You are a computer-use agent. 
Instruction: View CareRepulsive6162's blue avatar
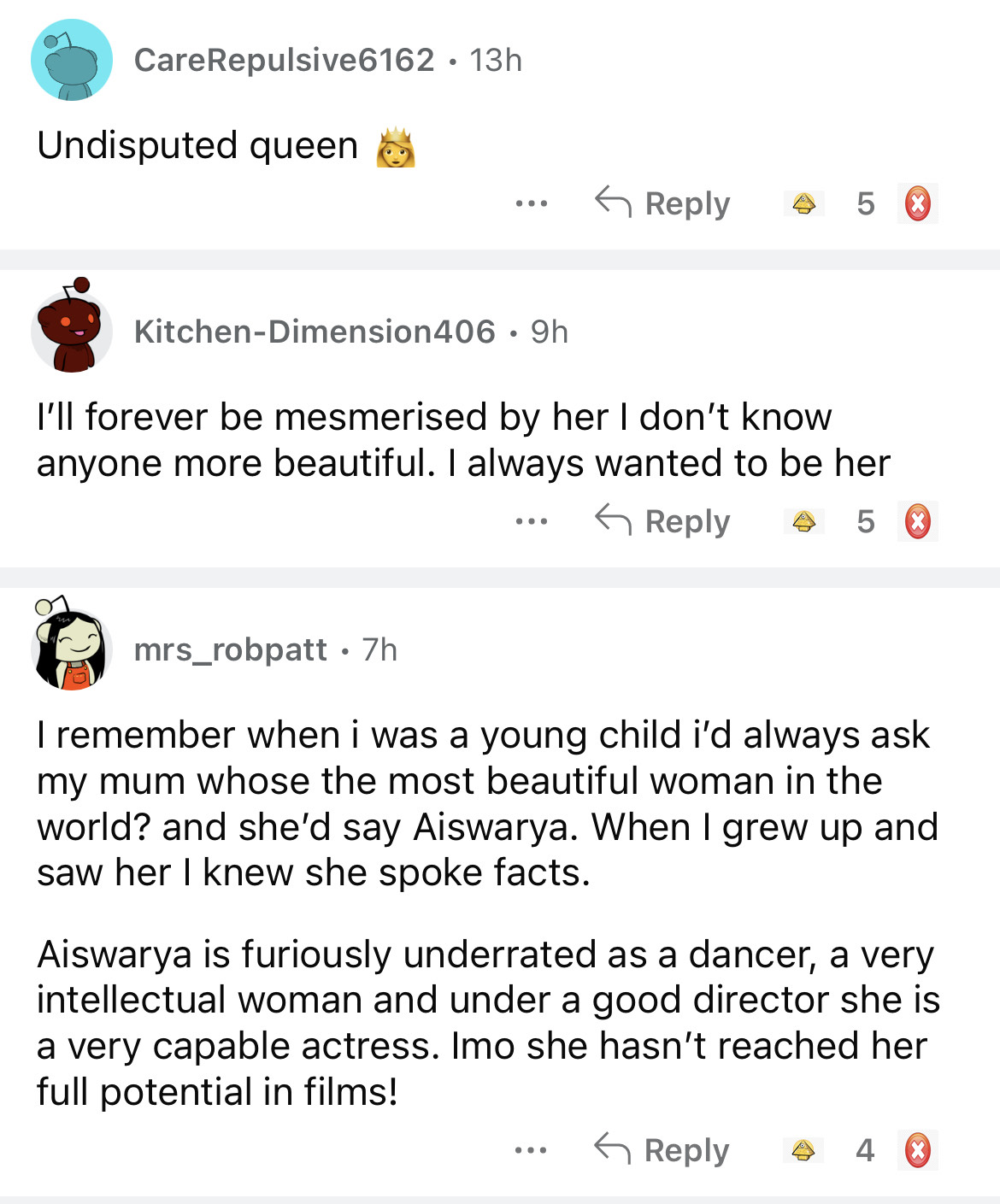[72, 60]
